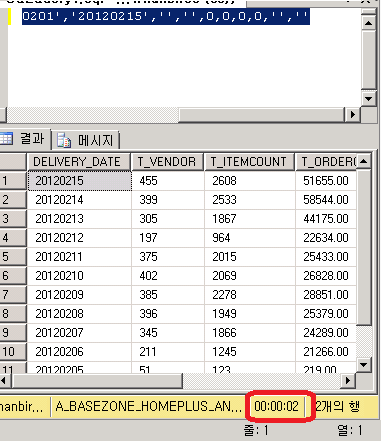Select row header number 8

coord(13,314)
